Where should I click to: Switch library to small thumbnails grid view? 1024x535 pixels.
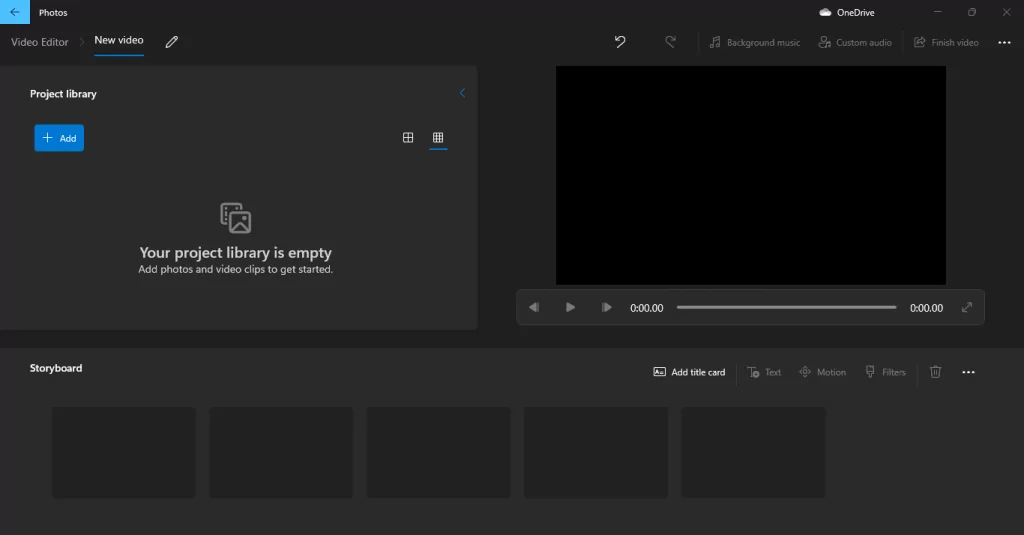click(x=438, y=138)
